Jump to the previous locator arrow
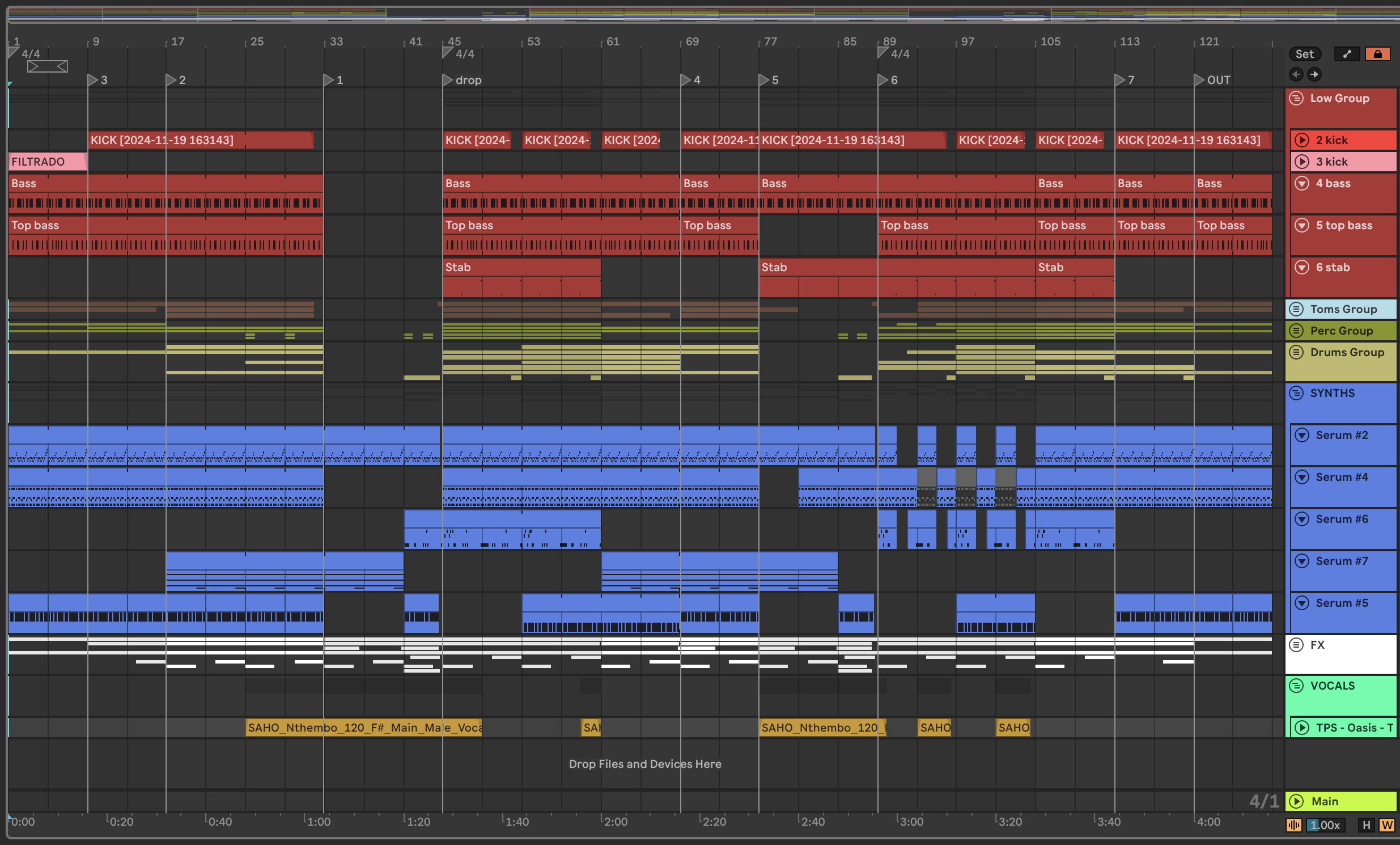This screenshot has width=1400, height=845. [1296, 74]
